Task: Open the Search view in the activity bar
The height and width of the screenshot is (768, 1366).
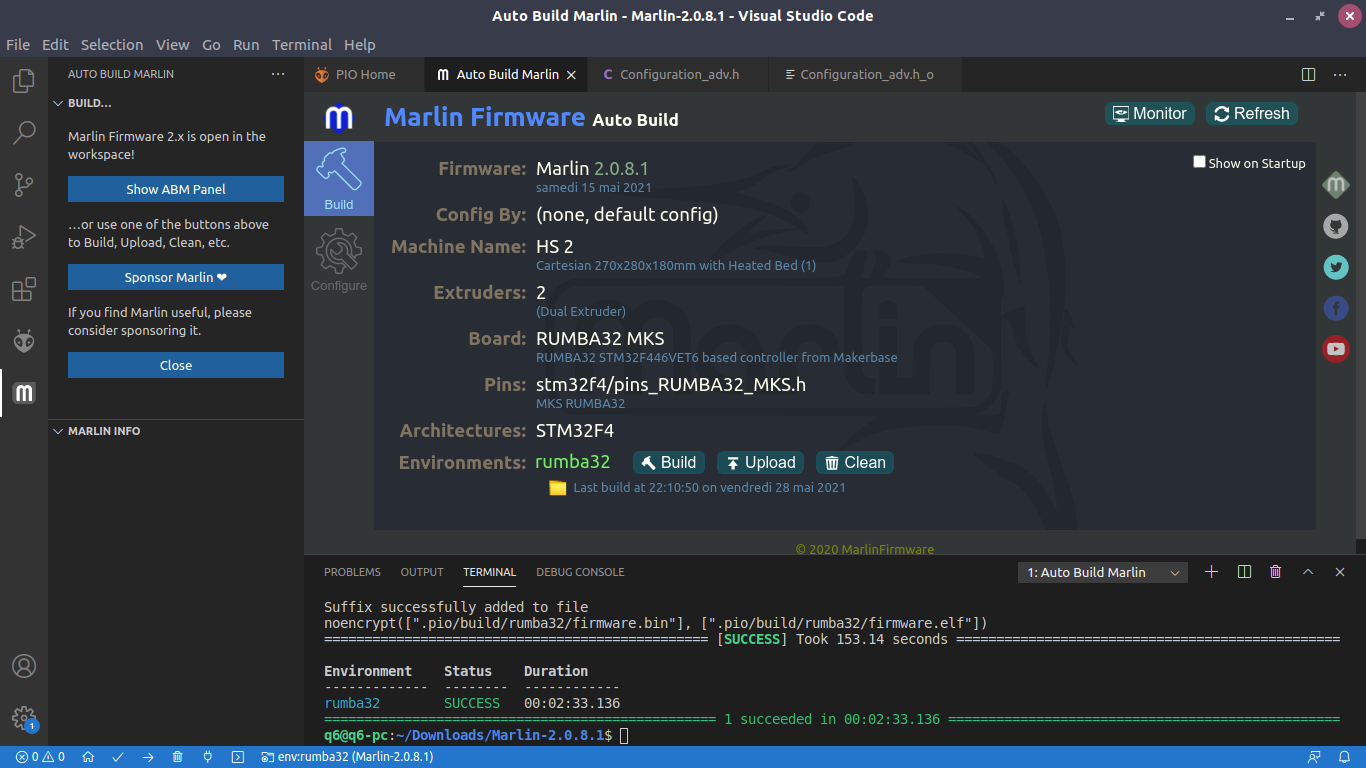Action: click(x=24, y=133)
